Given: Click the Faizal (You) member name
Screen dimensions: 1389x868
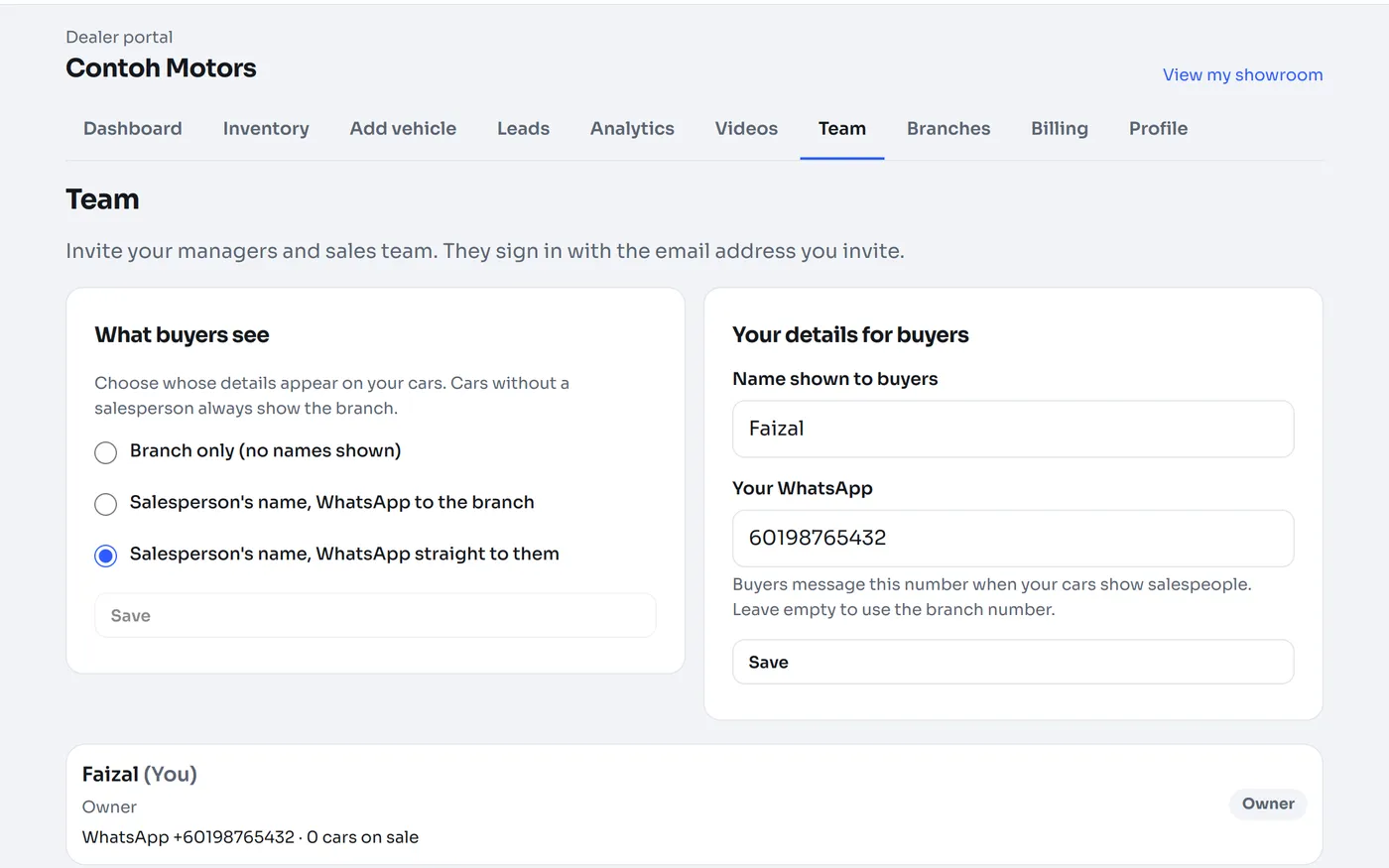Looking at the screenshot, I should 140,775.
